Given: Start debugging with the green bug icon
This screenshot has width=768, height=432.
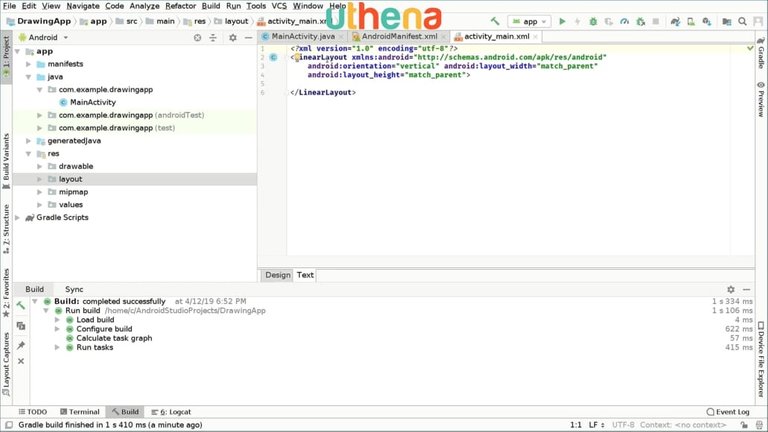Looking at the screenshot, I should [x=593, y=21].
